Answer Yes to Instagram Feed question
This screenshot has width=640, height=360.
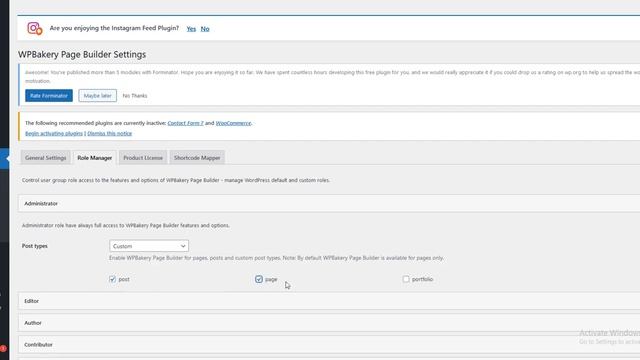(191, 29)
